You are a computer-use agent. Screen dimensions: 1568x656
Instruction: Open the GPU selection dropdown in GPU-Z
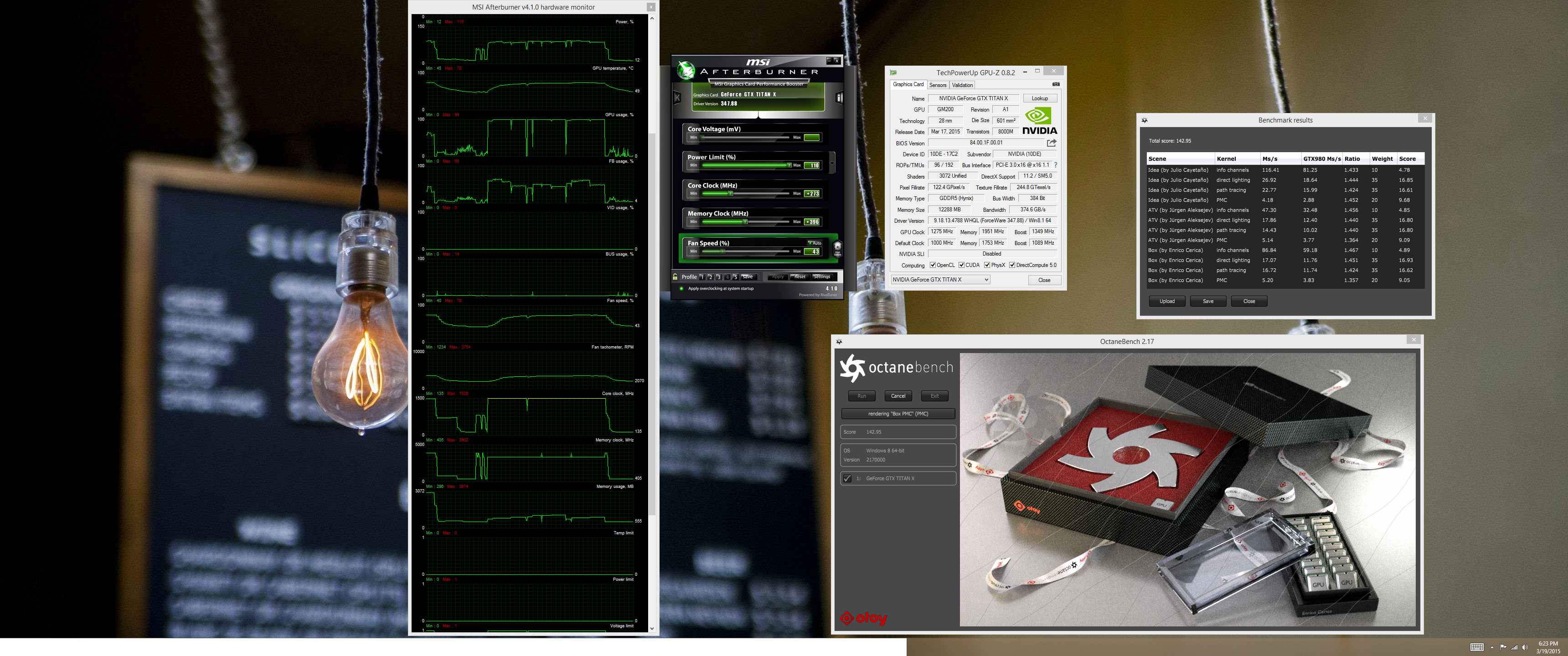point(986,280)
